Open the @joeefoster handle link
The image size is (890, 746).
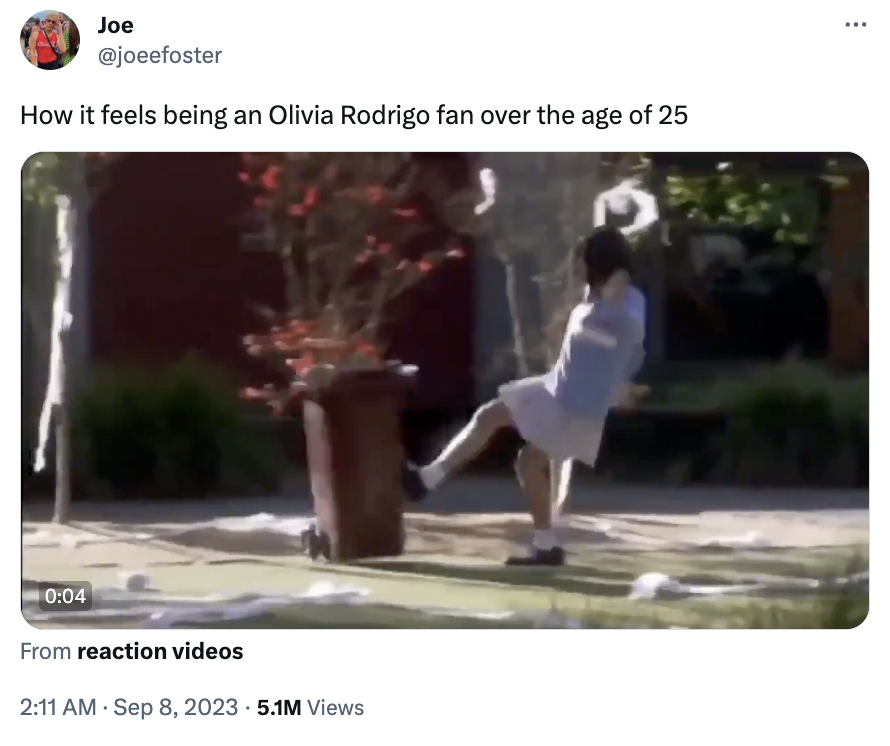tap(160, 55)
